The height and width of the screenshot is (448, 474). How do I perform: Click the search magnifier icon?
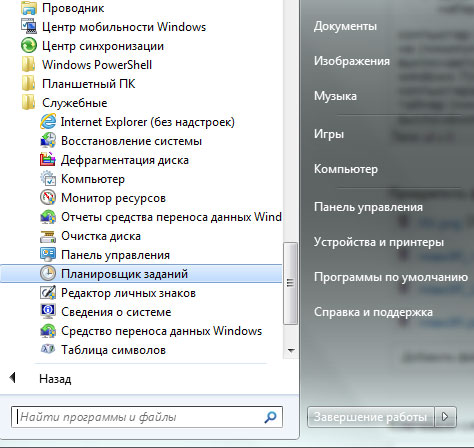[270, 417]
